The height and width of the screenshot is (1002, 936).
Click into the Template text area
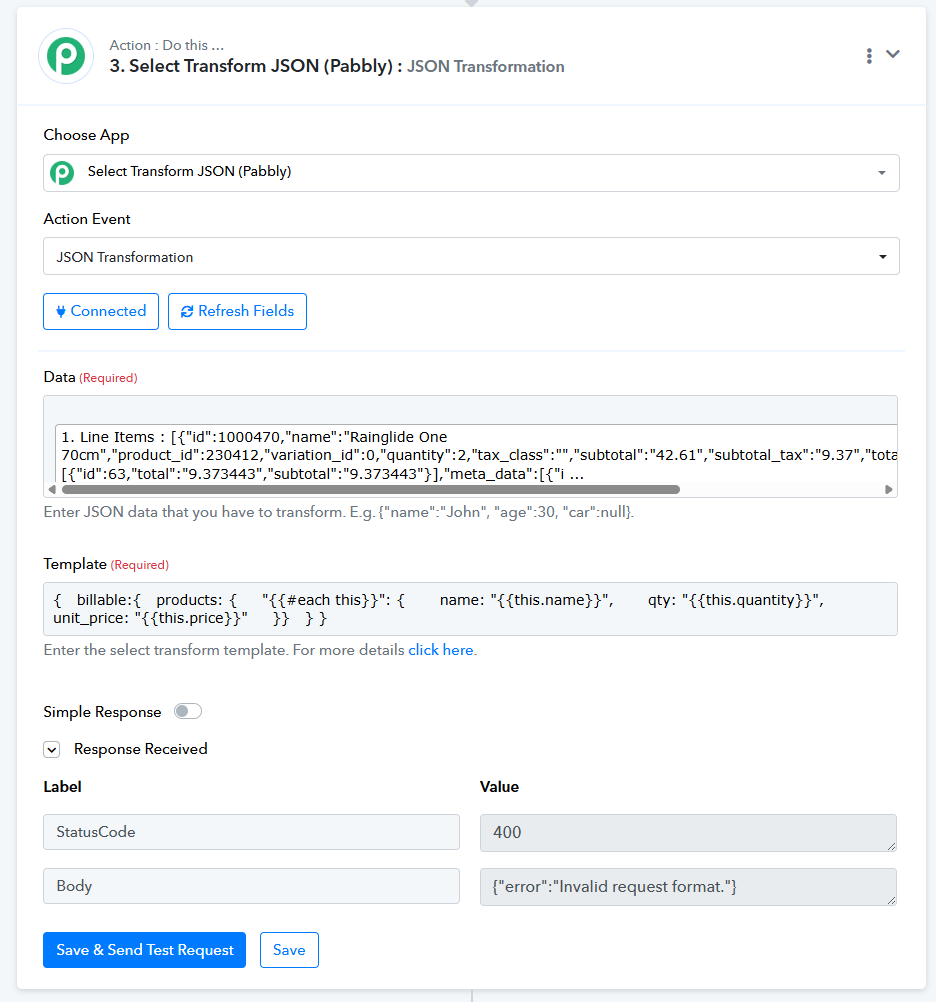pos(470,609)
